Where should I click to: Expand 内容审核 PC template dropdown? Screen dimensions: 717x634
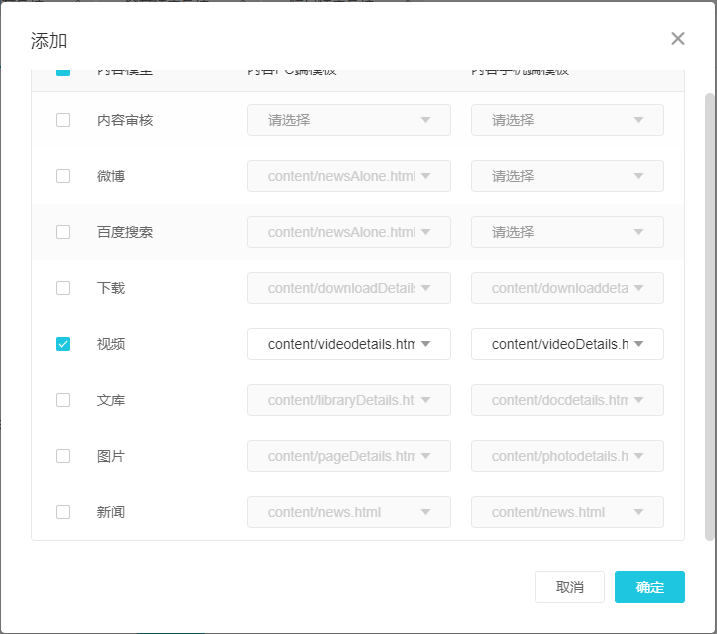tap(348, 120)
